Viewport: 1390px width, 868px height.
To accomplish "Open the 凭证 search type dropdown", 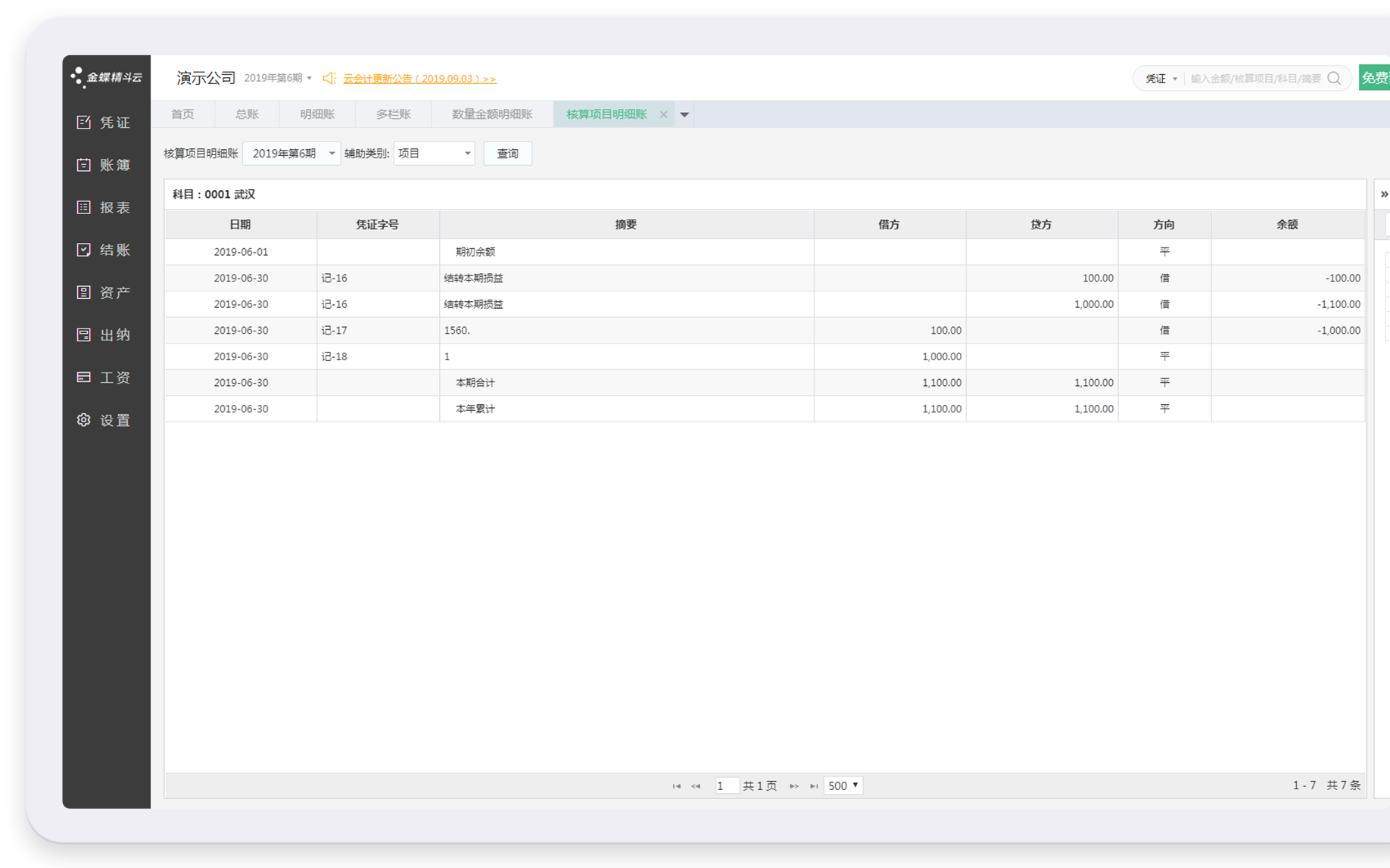I will click(x=1161, y=79).
